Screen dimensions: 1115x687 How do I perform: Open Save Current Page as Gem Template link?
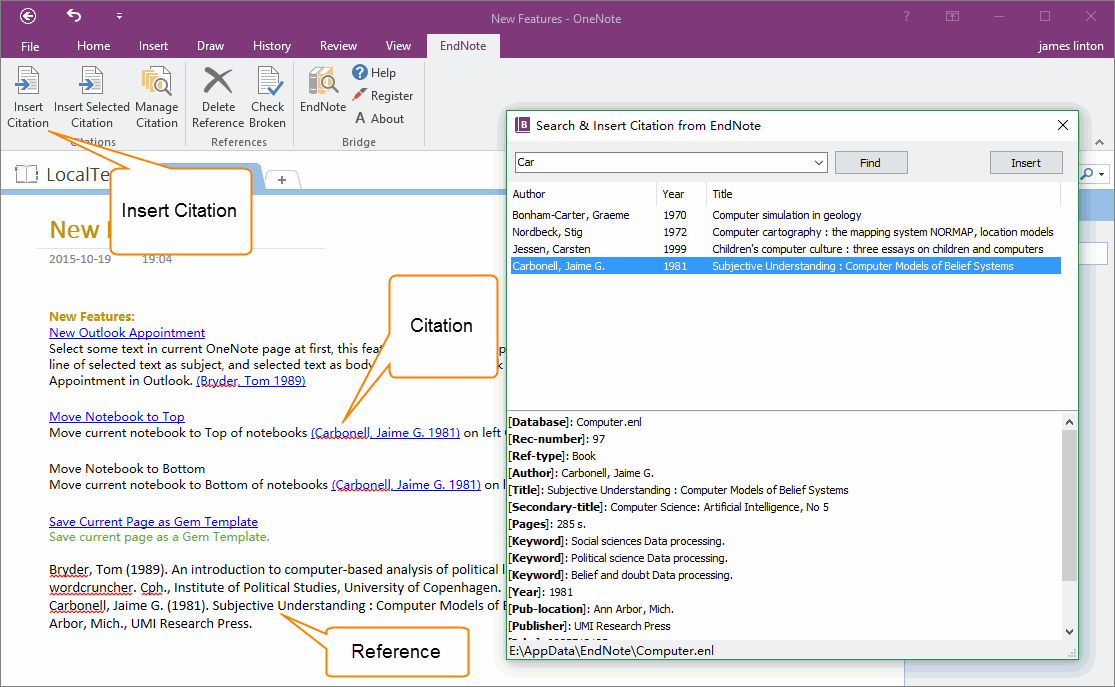point(154,522)
